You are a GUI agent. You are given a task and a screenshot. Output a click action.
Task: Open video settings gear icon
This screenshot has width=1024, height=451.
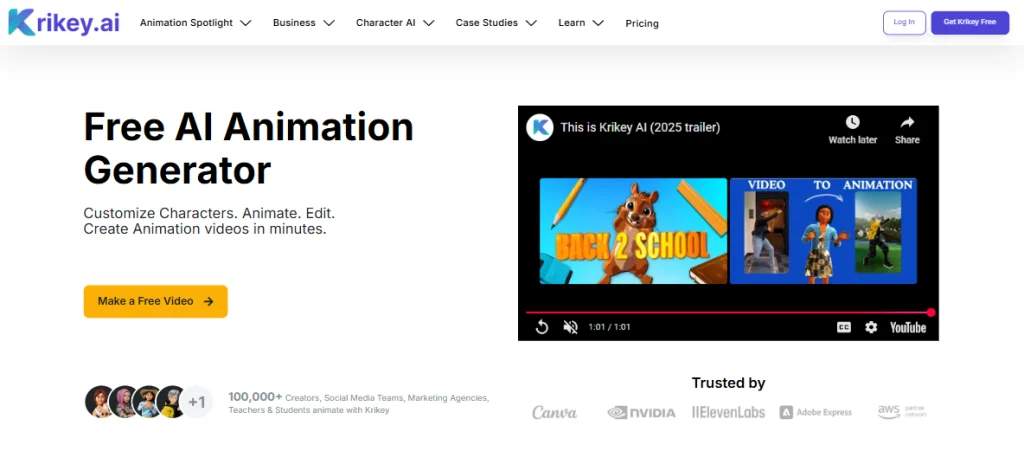pyautogui.click(x=871, y=327)
